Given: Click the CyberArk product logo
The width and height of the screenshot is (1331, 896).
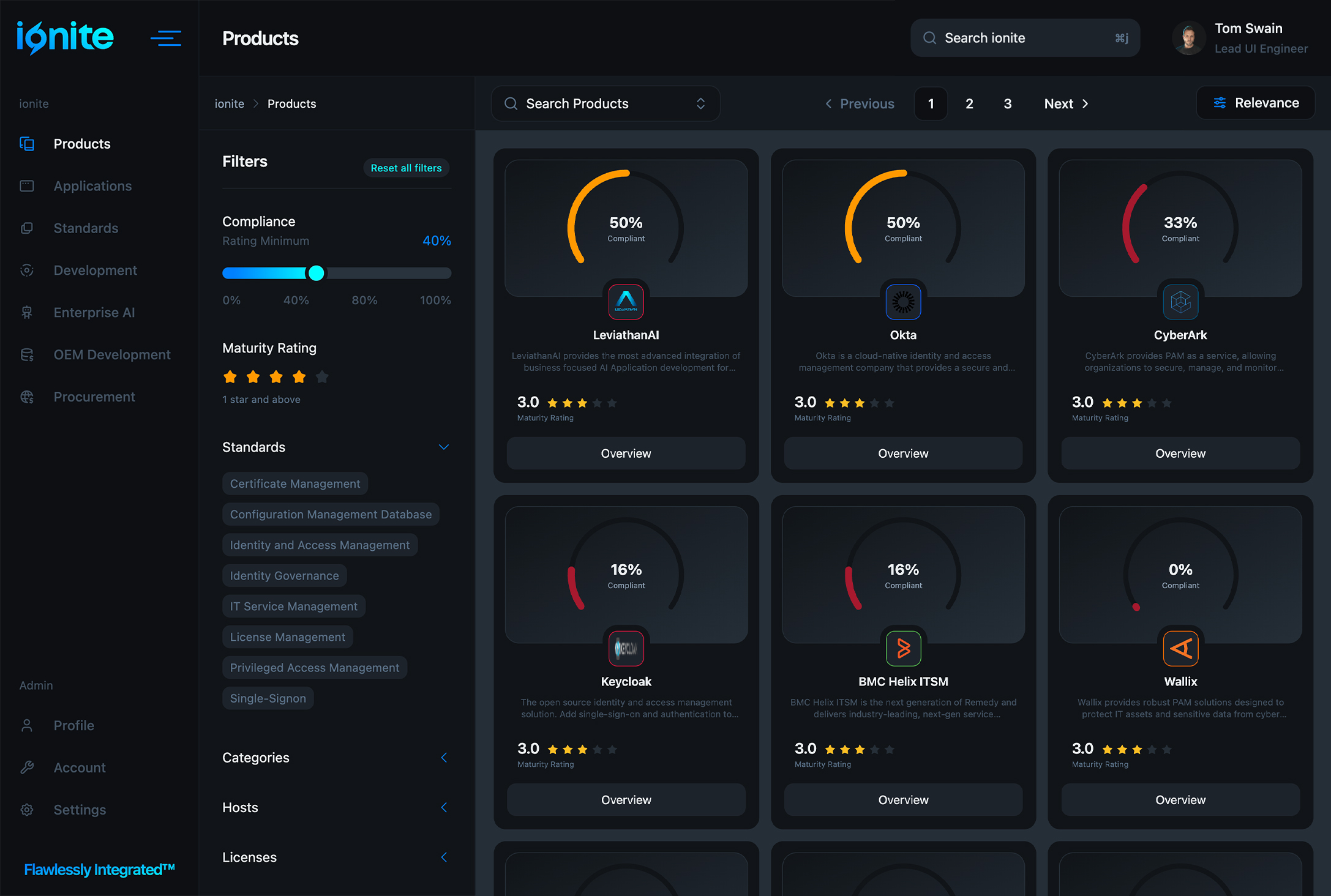Looking at the screenshot, I should pos(1180,301).
